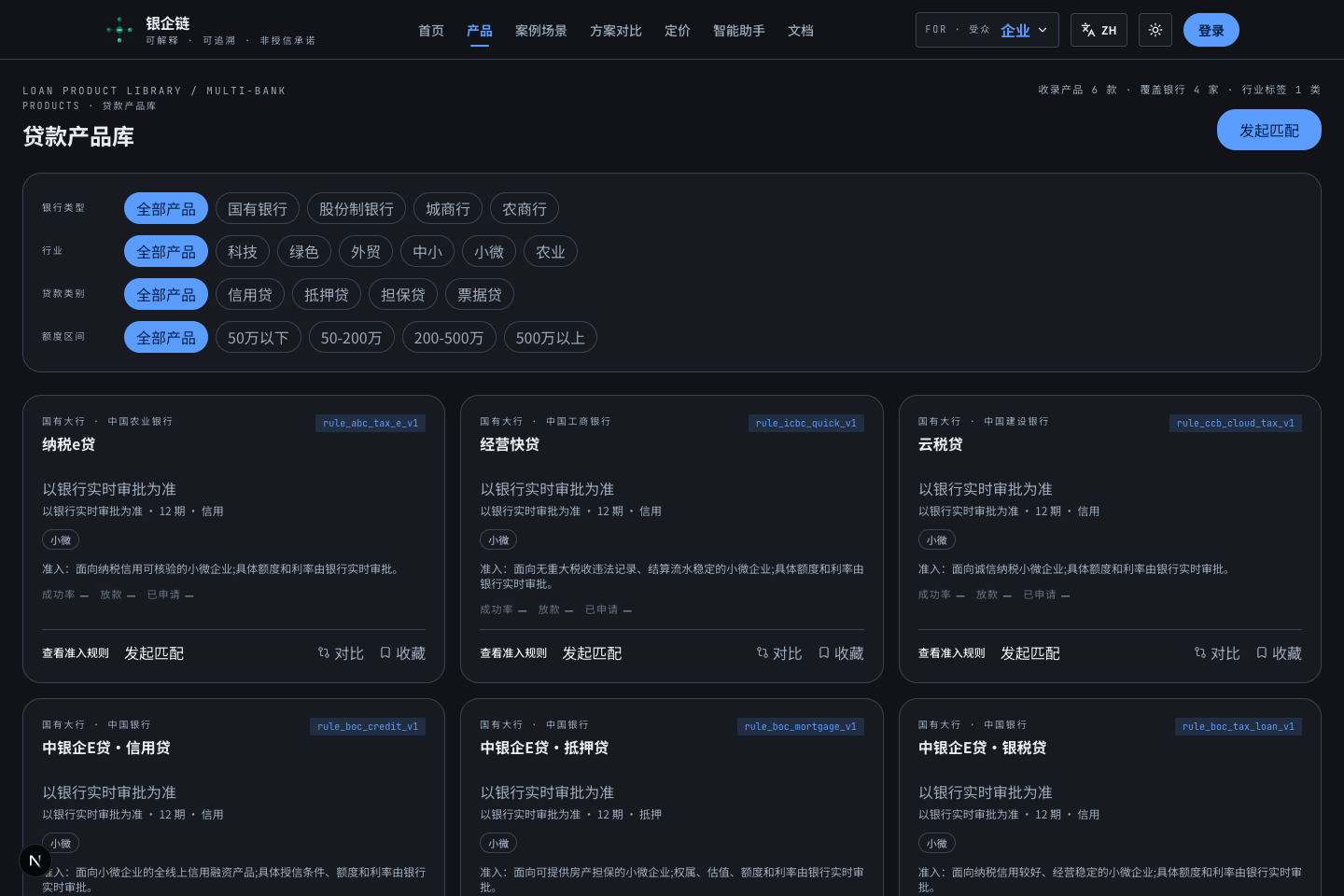Filter industry by 科技
The height and width of the screenshot is (896, 1344).
[243, 252]
